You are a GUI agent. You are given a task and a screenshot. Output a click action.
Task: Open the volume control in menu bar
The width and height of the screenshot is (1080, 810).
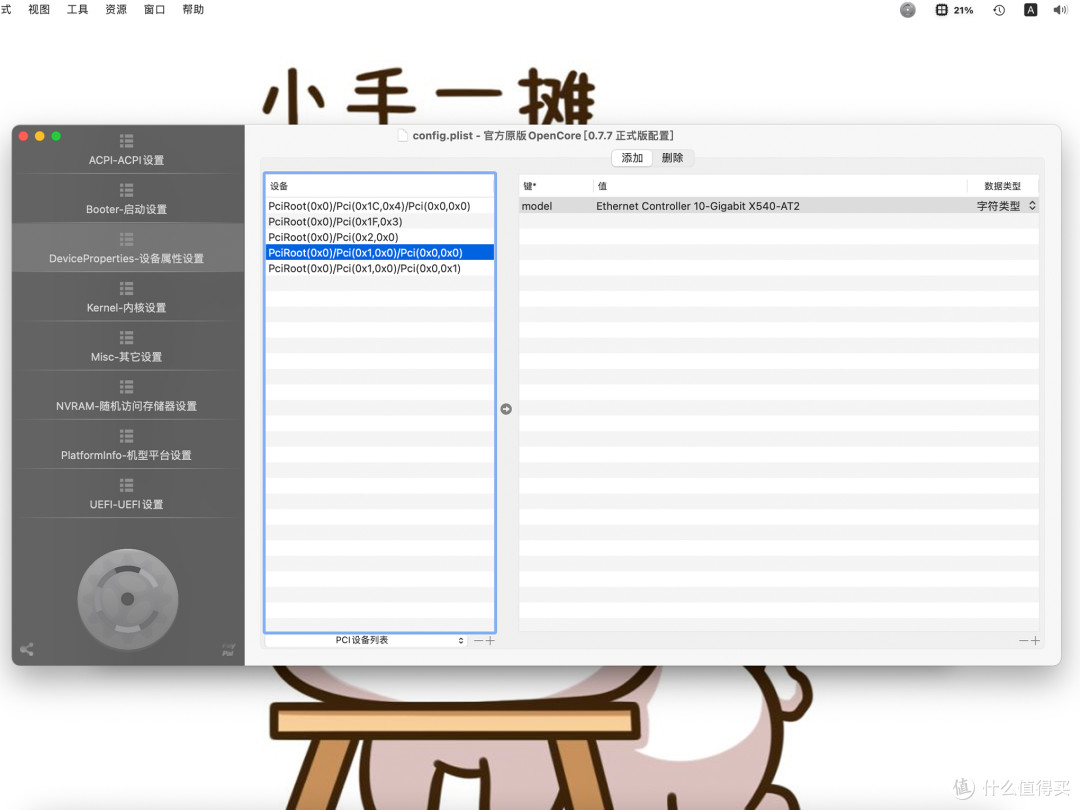pos(1061,10)
